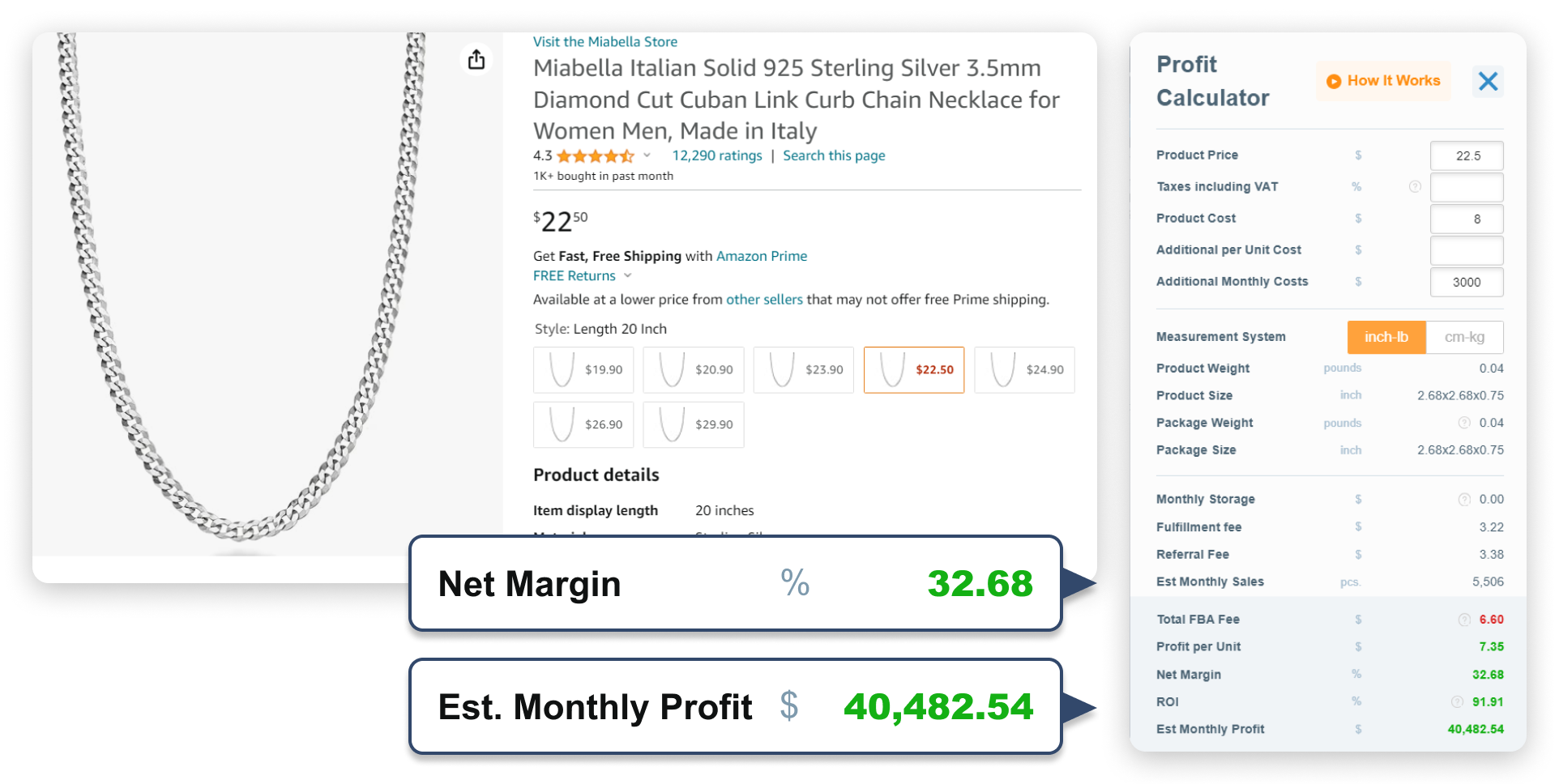Image resolution: width=1559 pixels, height=784 pixels.
Task: Edit the Product Cost value field
Action: pyautogui.click(x=1466, y=219)
